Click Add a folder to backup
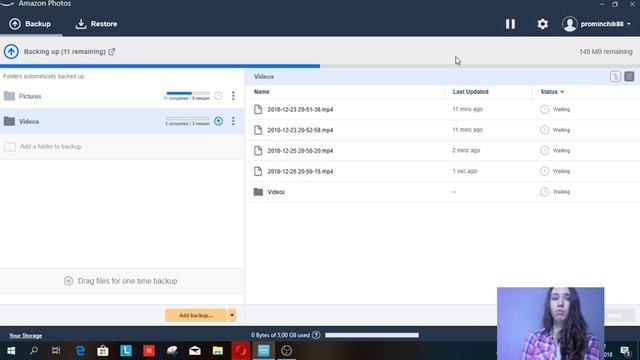 [x=122, y=147]
